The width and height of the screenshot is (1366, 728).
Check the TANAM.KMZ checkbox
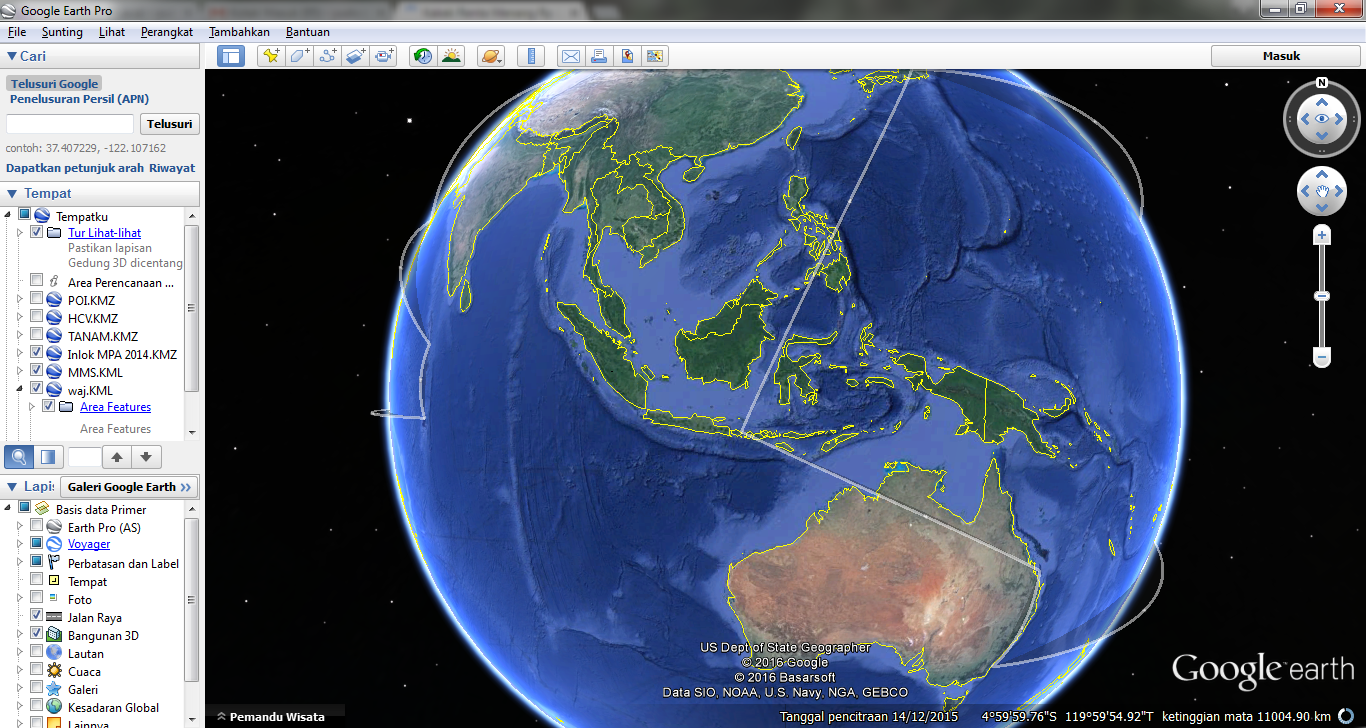pos(37,335)
